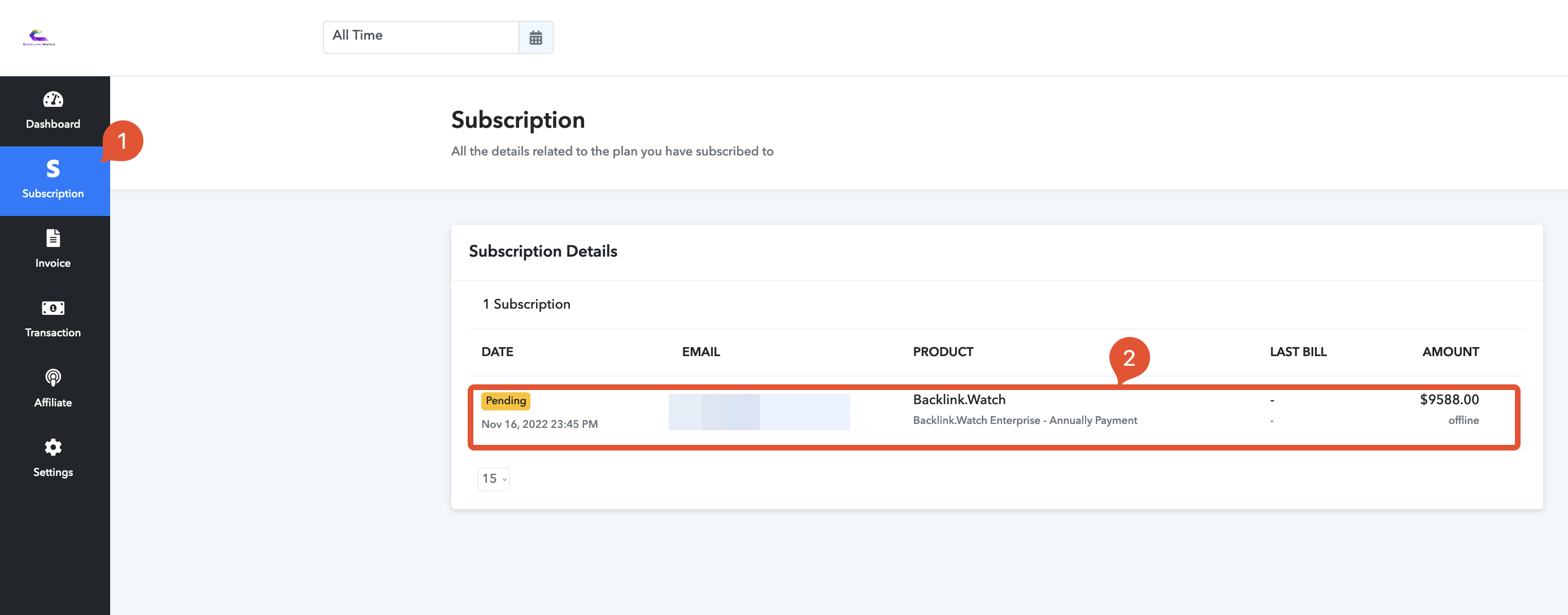
Task: Open the Affiliate sidebar item
Action: [x=53, y=389]
